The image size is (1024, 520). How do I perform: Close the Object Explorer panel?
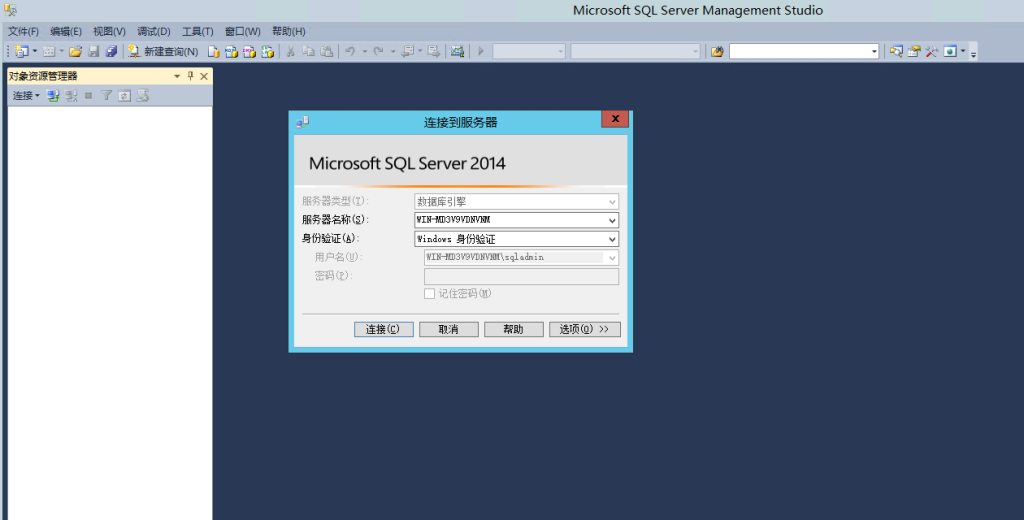(x=204, y=76)
